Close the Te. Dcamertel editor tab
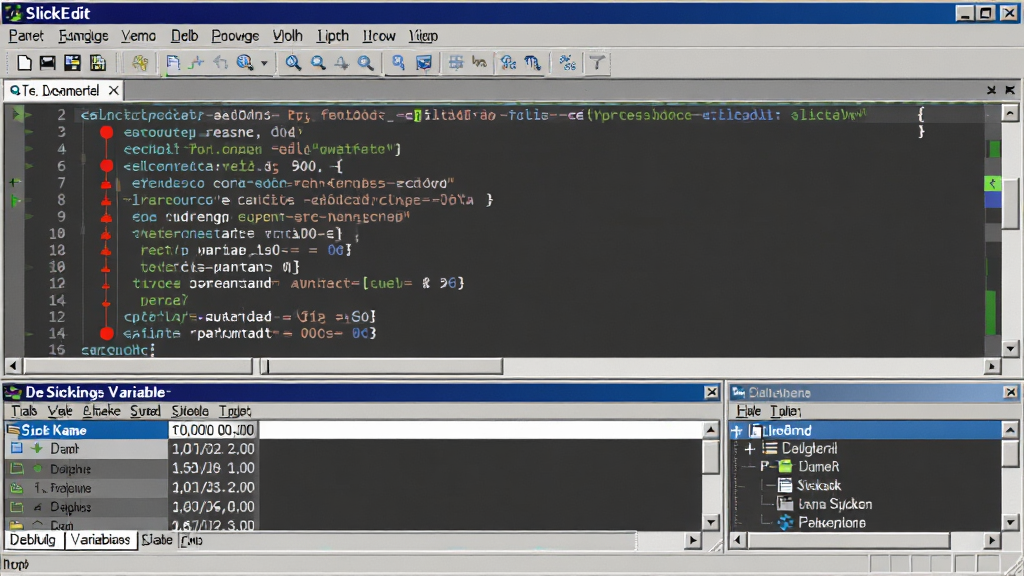 114,90
